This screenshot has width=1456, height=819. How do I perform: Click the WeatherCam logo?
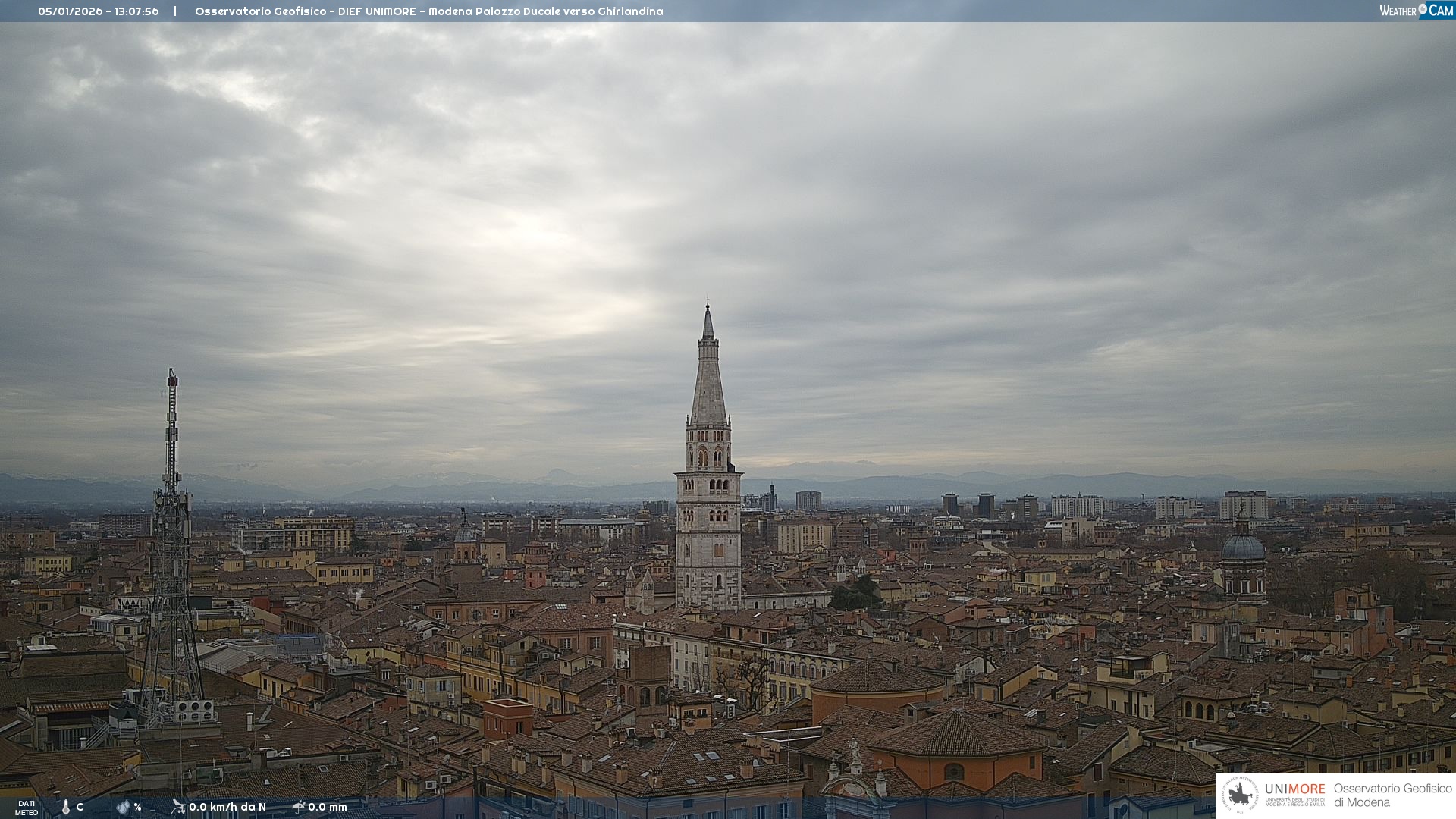(x=1416, y=10)
